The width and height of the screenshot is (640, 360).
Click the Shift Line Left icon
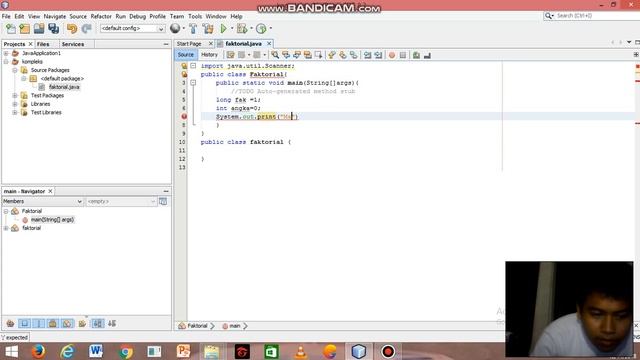point(367,55)
